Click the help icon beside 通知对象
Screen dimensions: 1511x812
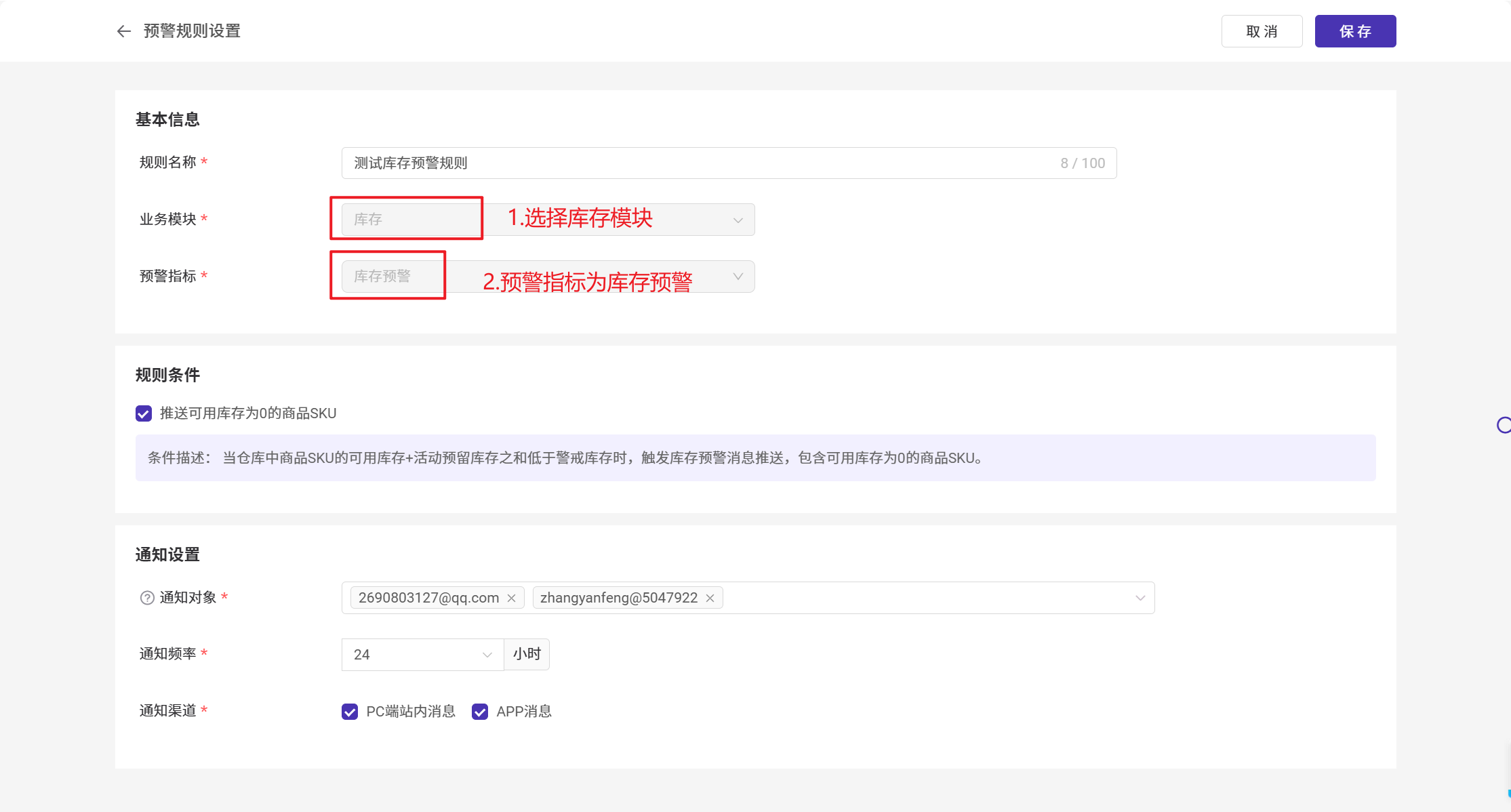tap(147, 598)
